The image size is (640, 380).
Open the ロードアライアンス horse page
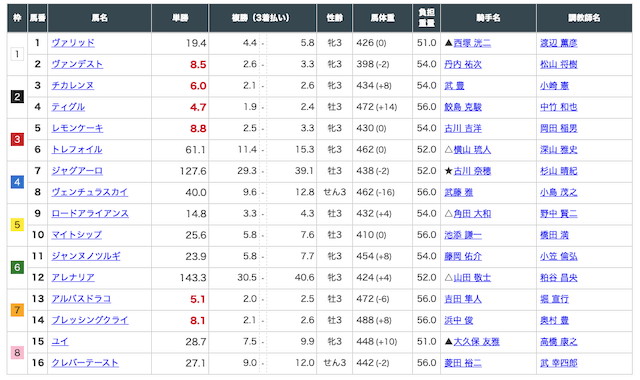point(90,213)
